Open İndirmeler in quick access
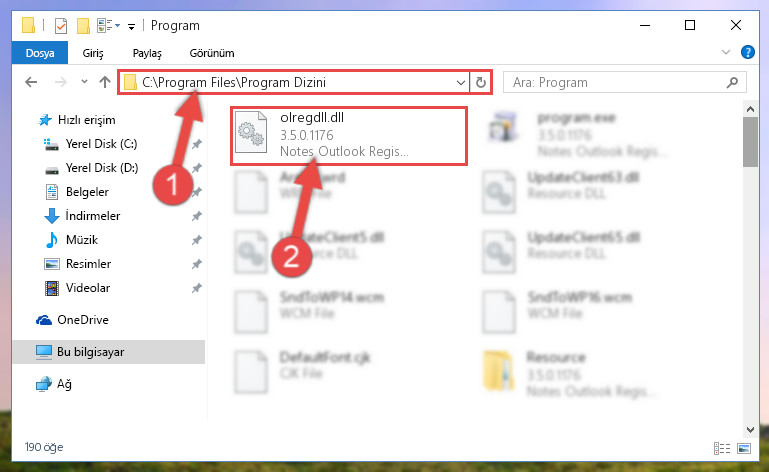 click(x=93, y=216)
